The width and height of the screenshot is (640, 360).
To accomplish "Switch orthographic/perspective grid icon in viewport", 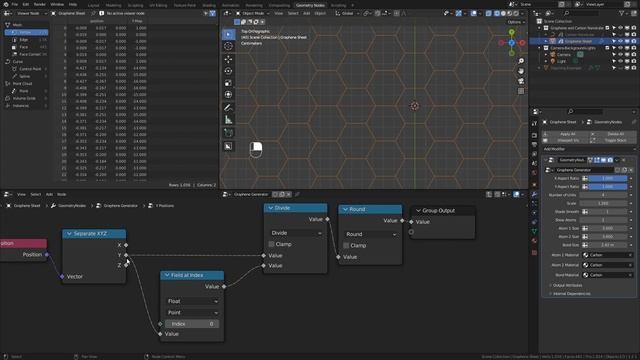I will [x=521, y=91].
